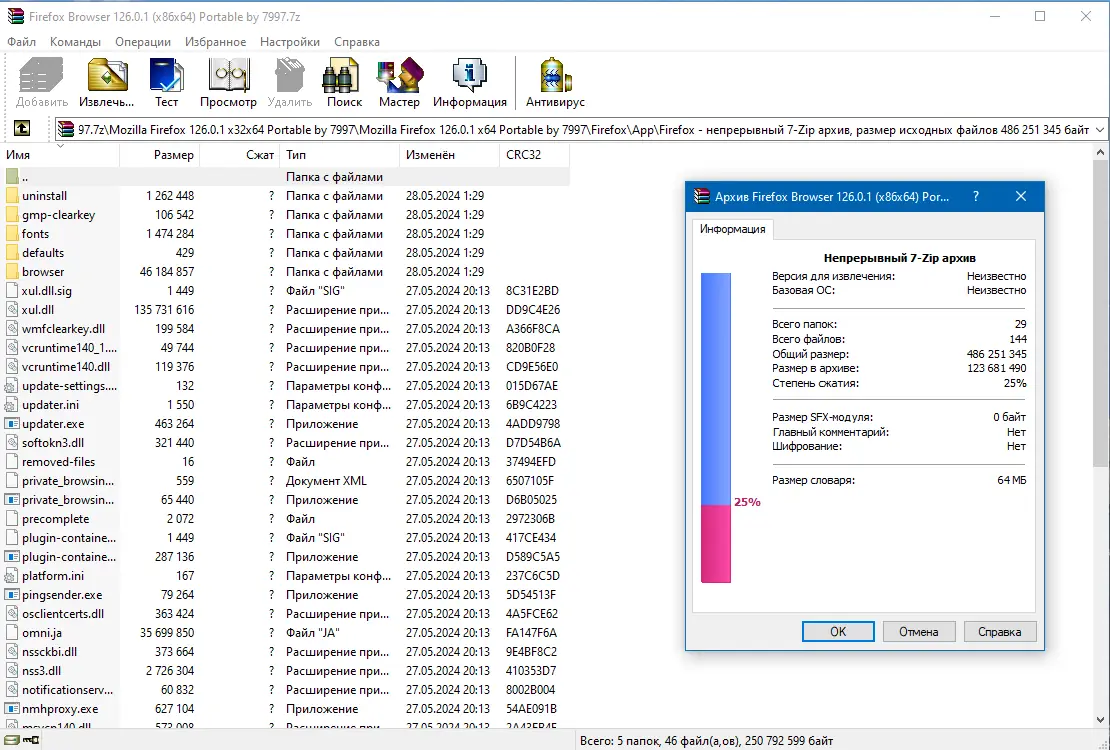The image size is (1110, 750).
Task: Click the key icon in status bar
Action: click(30, 740)
